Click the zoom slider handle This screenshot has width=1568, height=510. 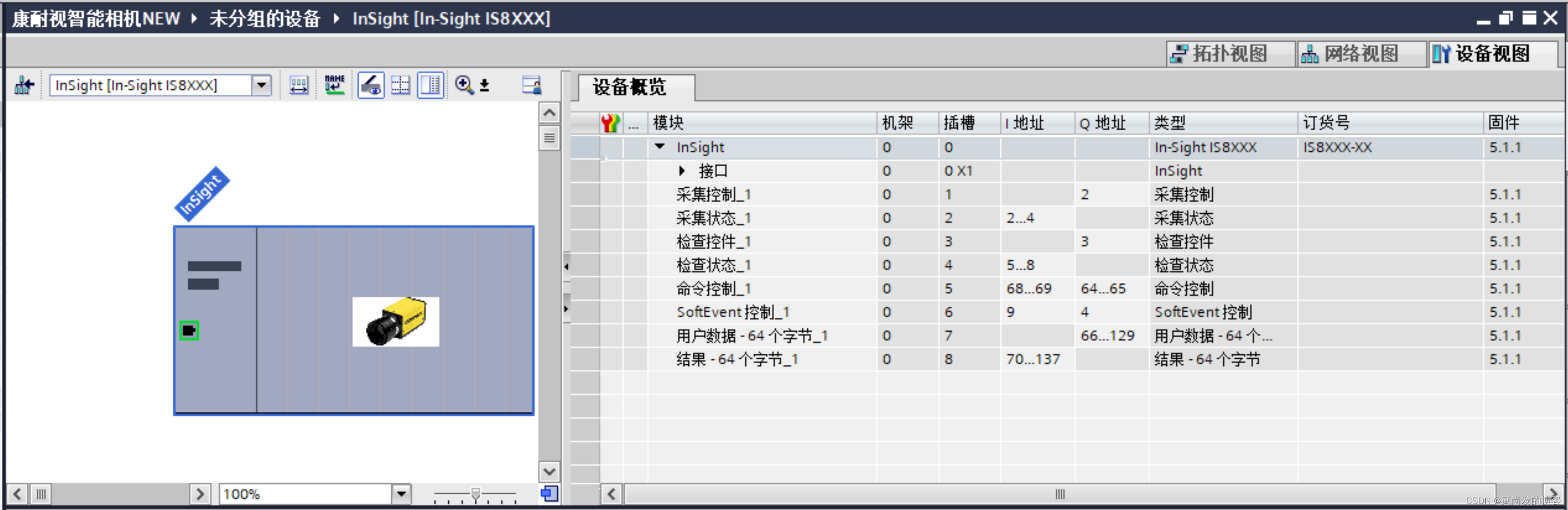click(476, 494)
